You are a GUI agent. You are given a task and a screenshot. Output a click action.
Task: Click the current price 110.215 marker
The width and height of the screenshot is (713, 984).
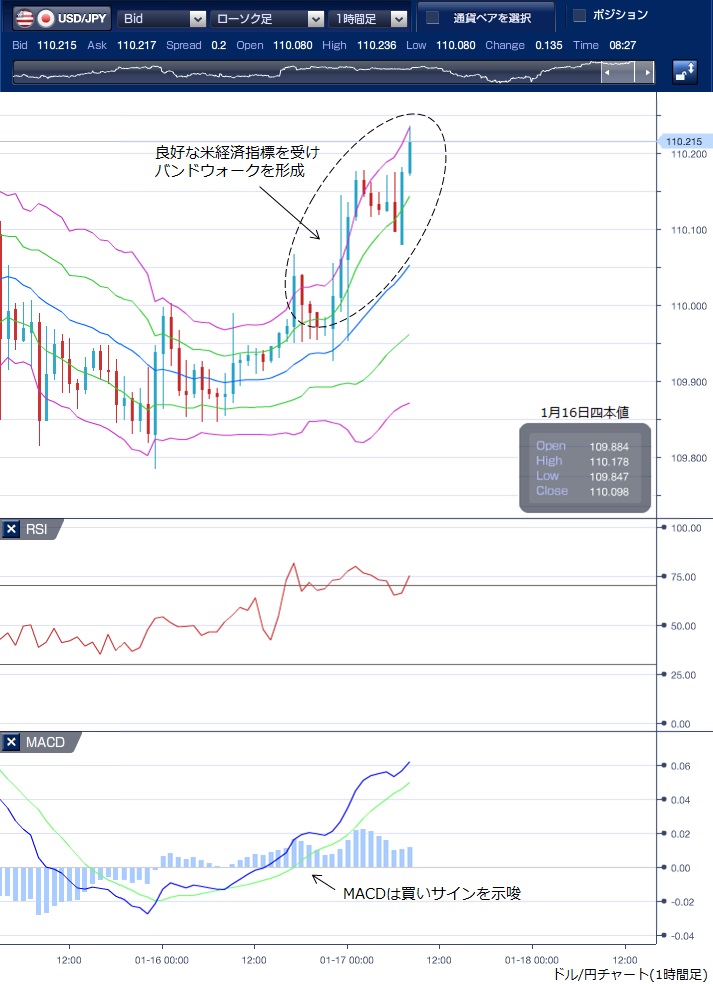(x=683, y=142)
